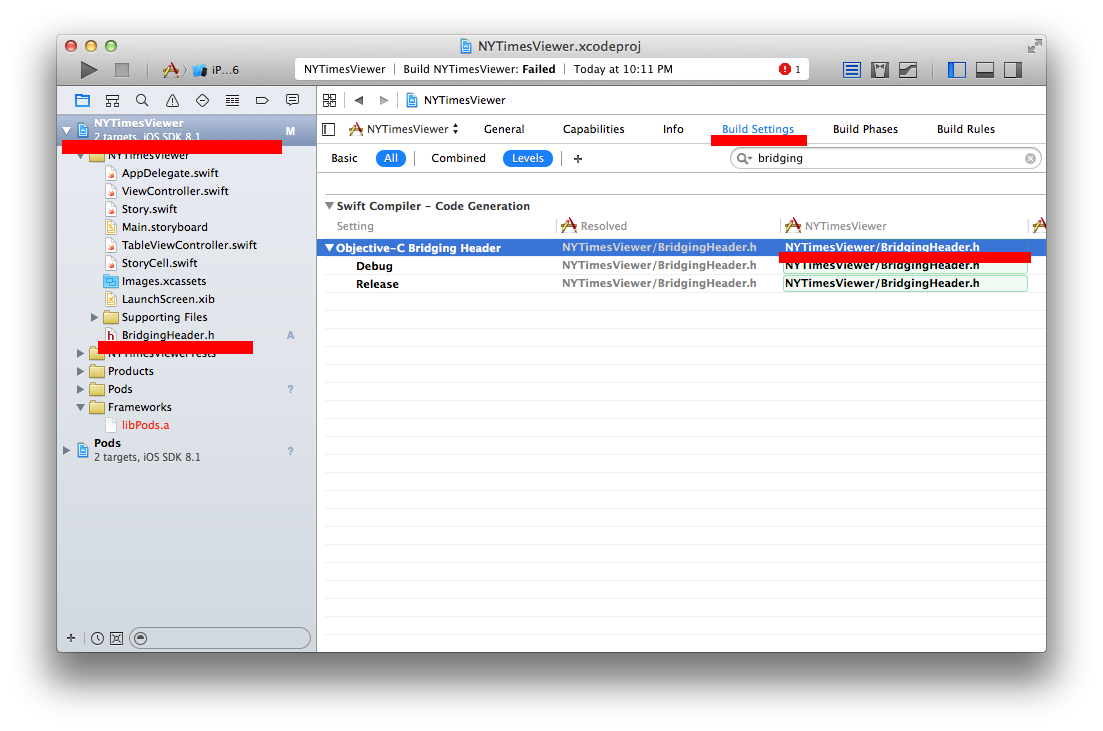Collapse the Frameworks group
The width and height of the screenshot is (1103, 731).
click(x=80, y=407)
